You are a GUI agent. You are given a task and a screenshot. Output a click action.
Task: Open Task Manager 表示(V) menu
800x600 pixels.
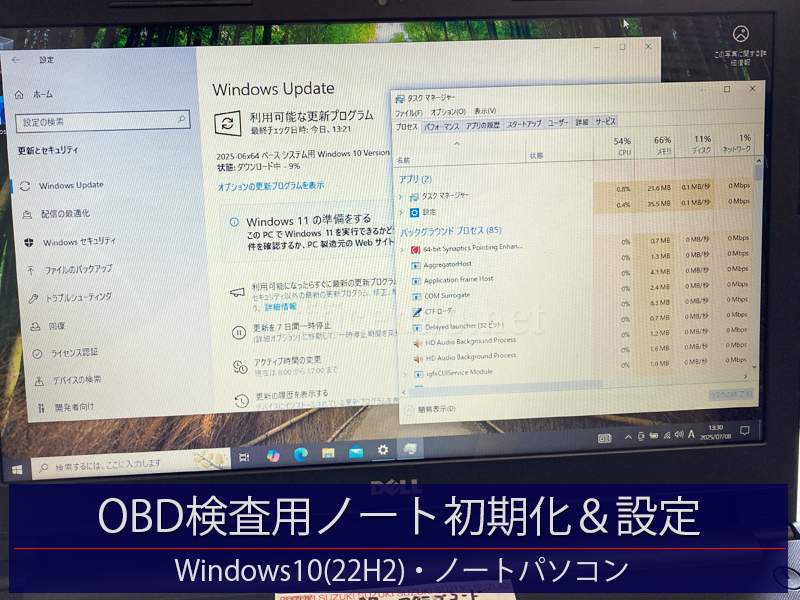click(x=485, y=111)
